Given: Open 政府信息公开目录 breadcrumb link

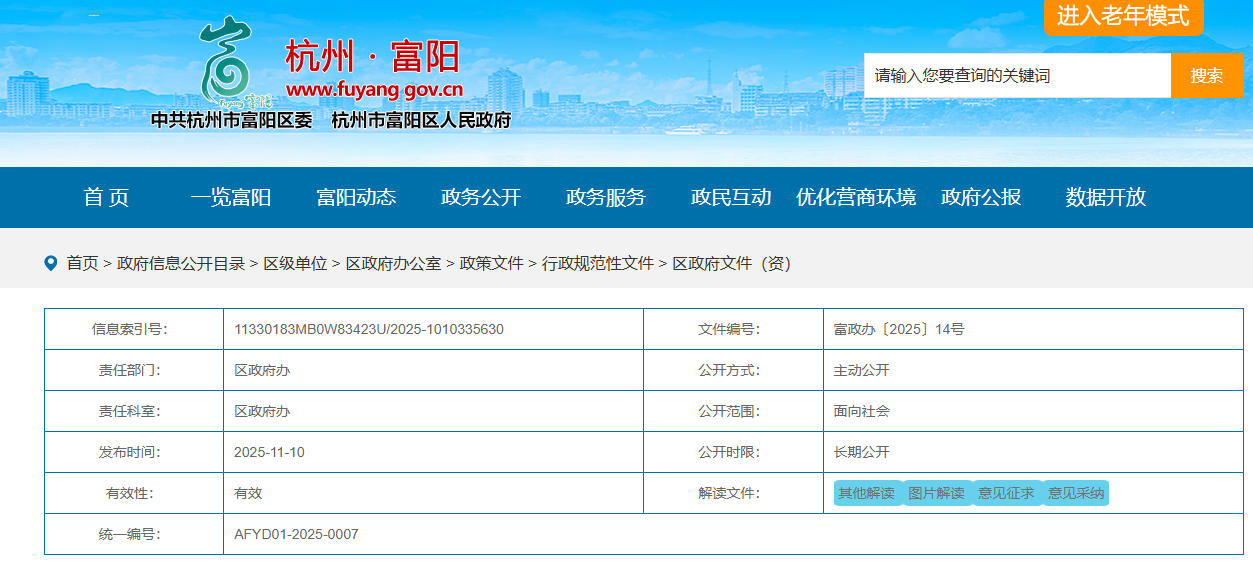Looking at the screenshot, I should tap(181, 263).
